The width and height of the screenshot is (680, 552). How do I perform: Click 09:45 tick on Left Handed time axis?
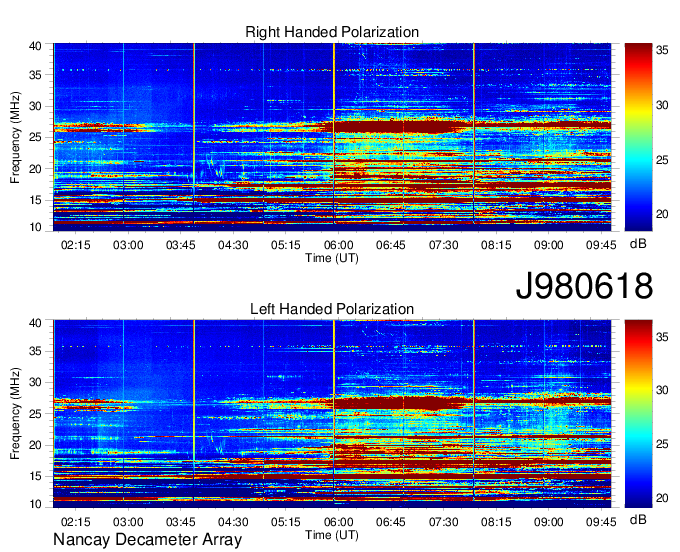[601, 522]
